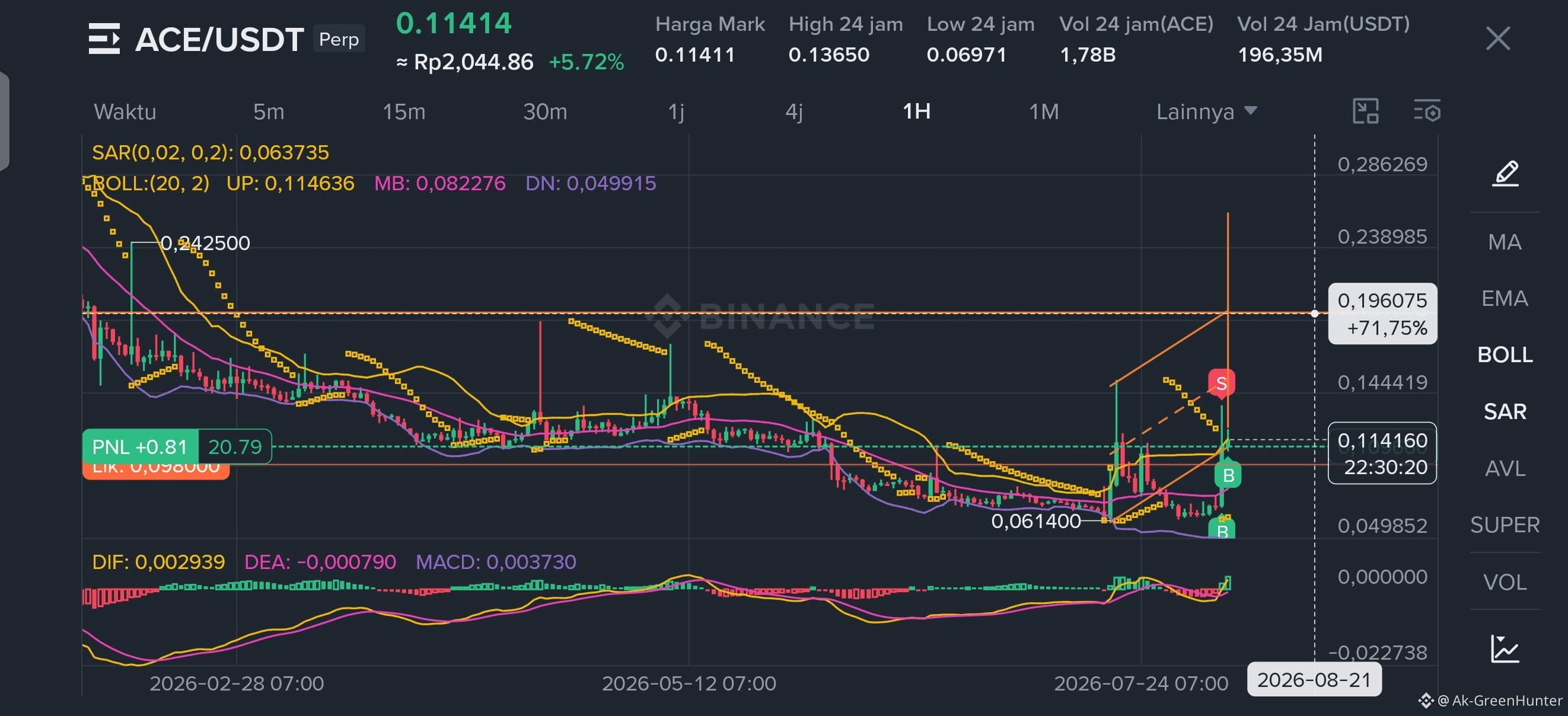This screenshot has width=1568, height=716.
Task: Click the 0,286269 price axis label
Action: pyautogui.click(x=1382, y=164)
